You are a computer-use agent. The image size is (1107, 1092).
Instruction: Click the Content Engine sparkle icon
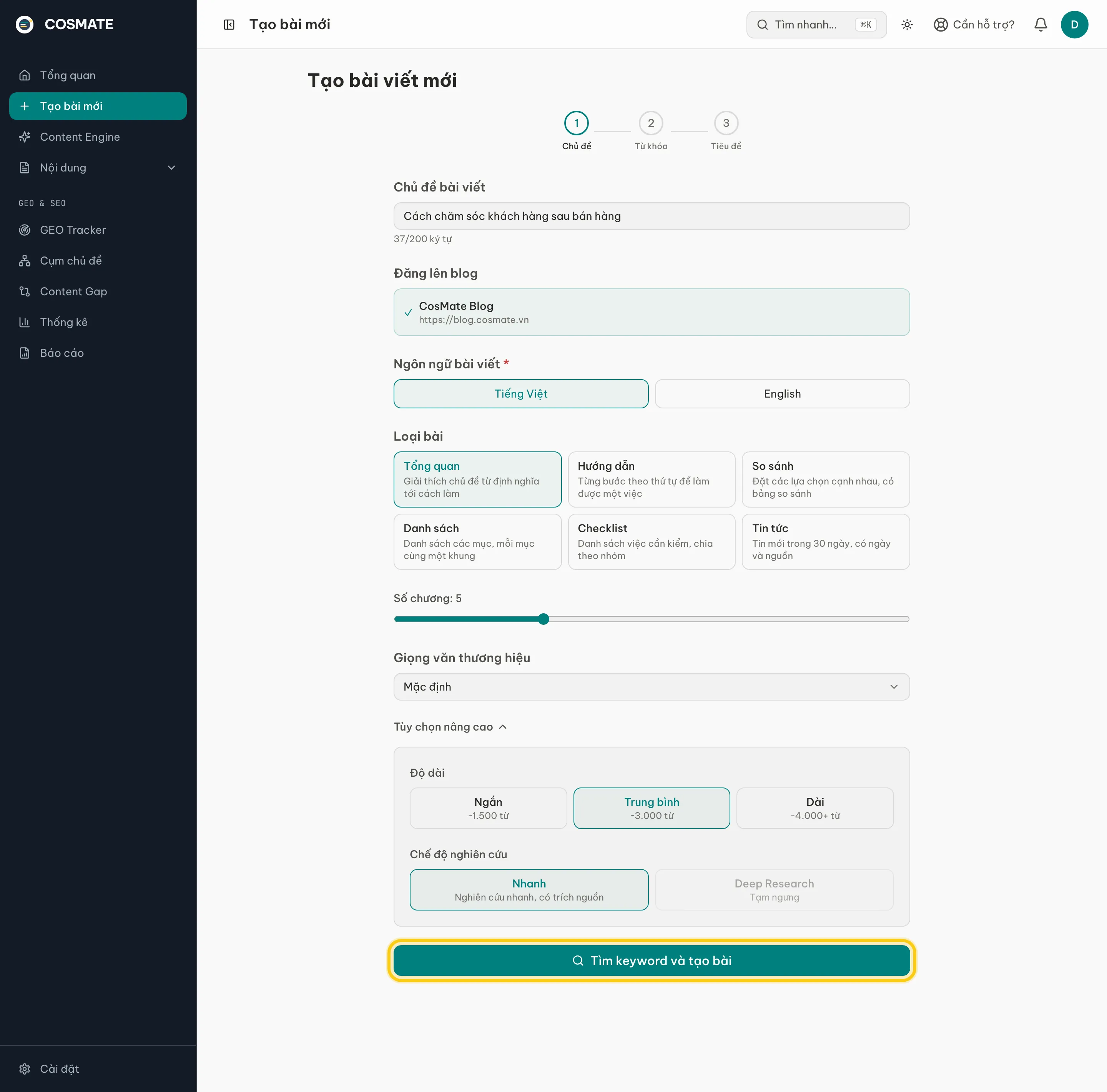[x=25, y=137]
